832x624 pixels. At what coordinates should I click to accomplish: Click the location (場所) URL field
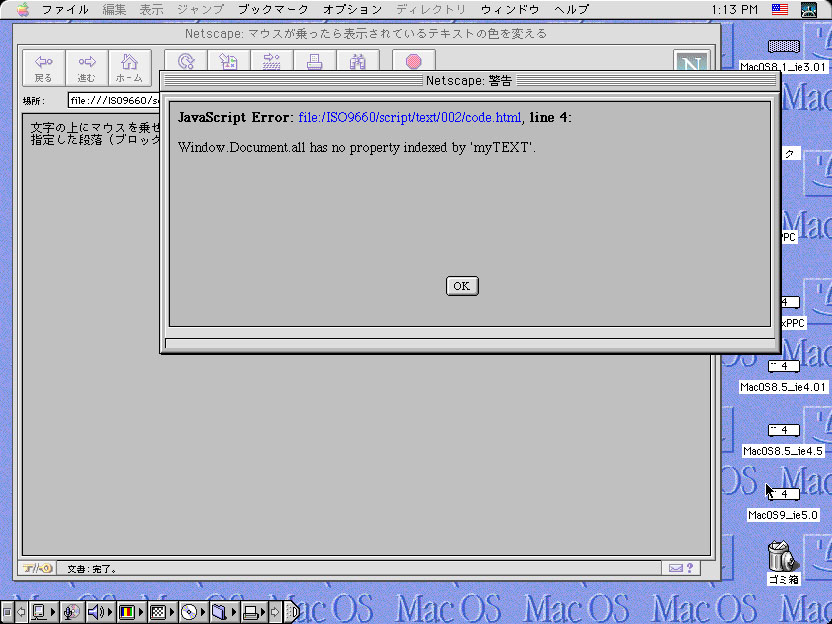[x=114, y=100]
